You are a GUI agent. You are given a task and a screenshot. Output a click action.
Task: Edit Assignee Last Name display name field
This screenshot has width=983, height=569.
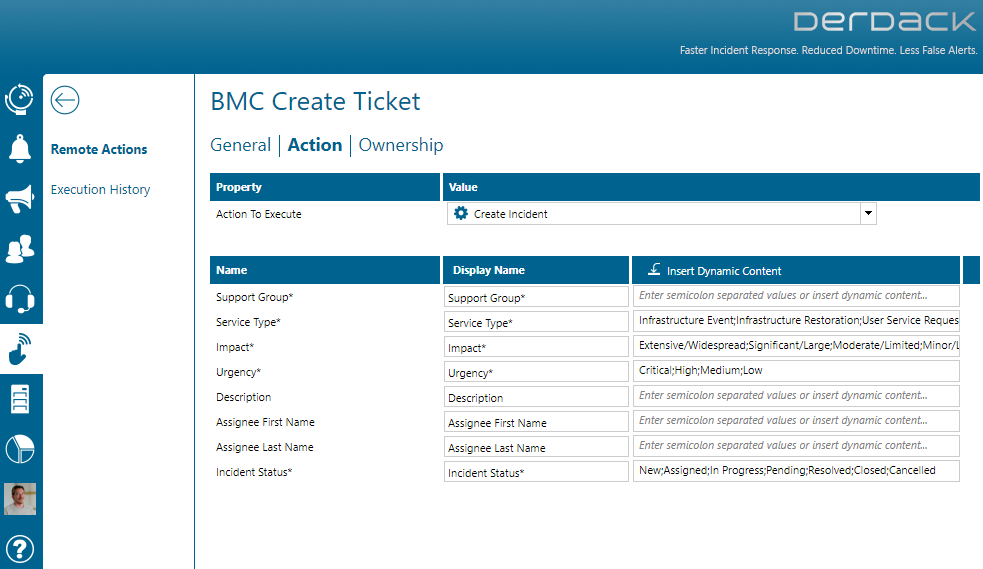coord(536,447)
